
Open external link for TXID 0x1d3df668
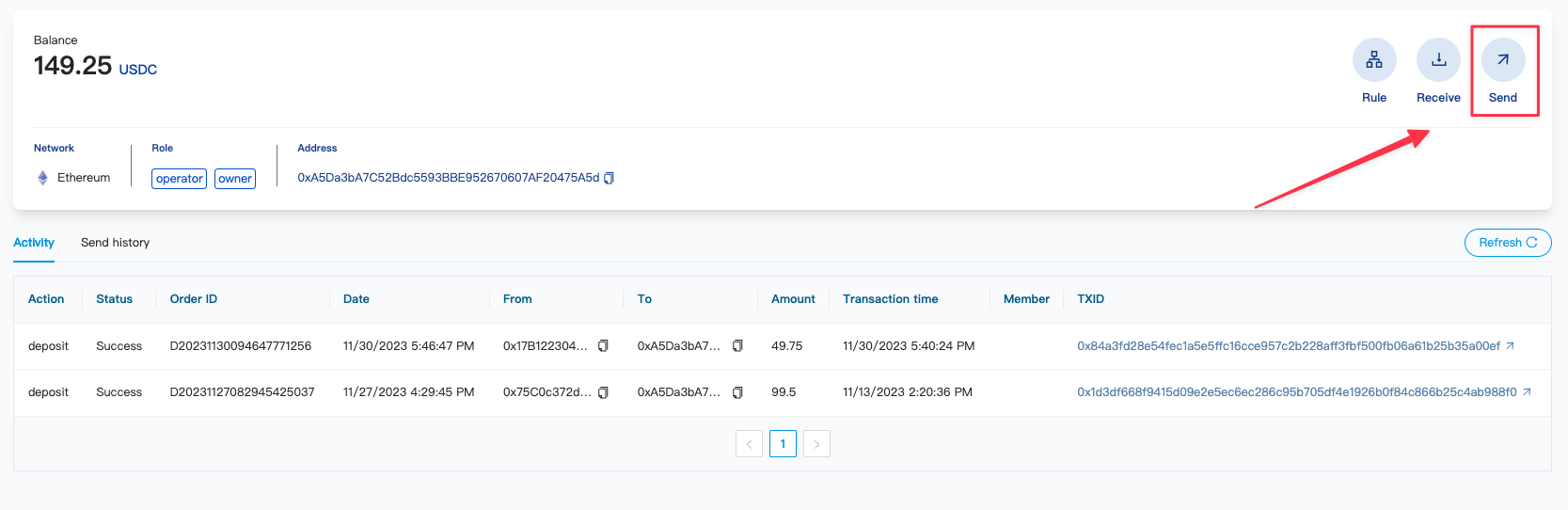tap(1527, 392)
